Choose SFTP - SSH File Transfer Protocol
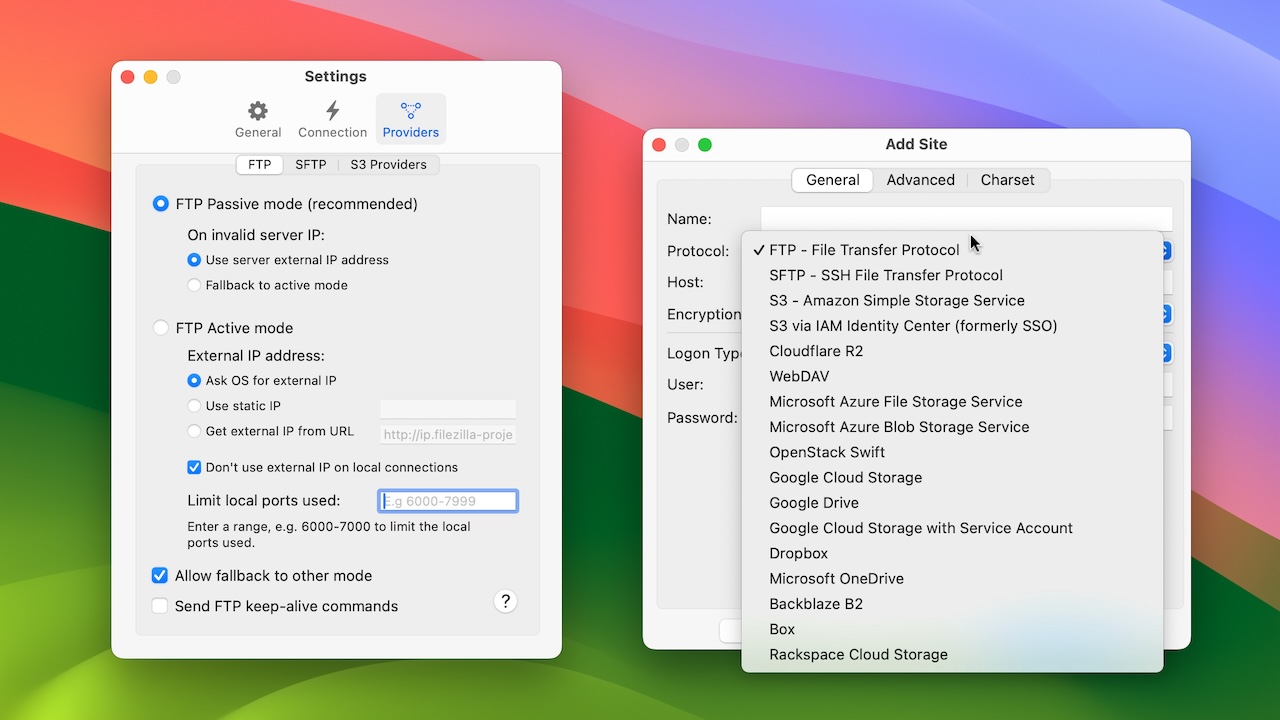 pyautogui.click(x=952, y=275)
